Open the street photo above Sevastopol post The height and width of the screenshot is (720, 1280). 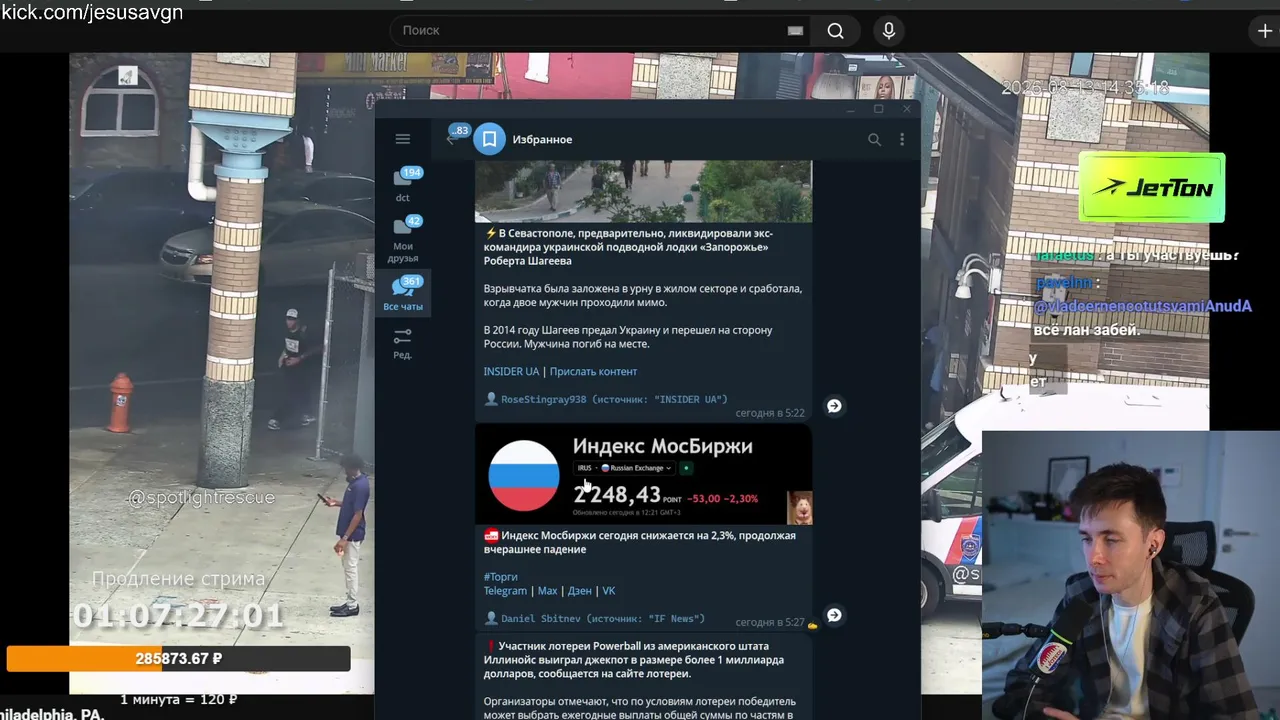(x=643, y=191)
